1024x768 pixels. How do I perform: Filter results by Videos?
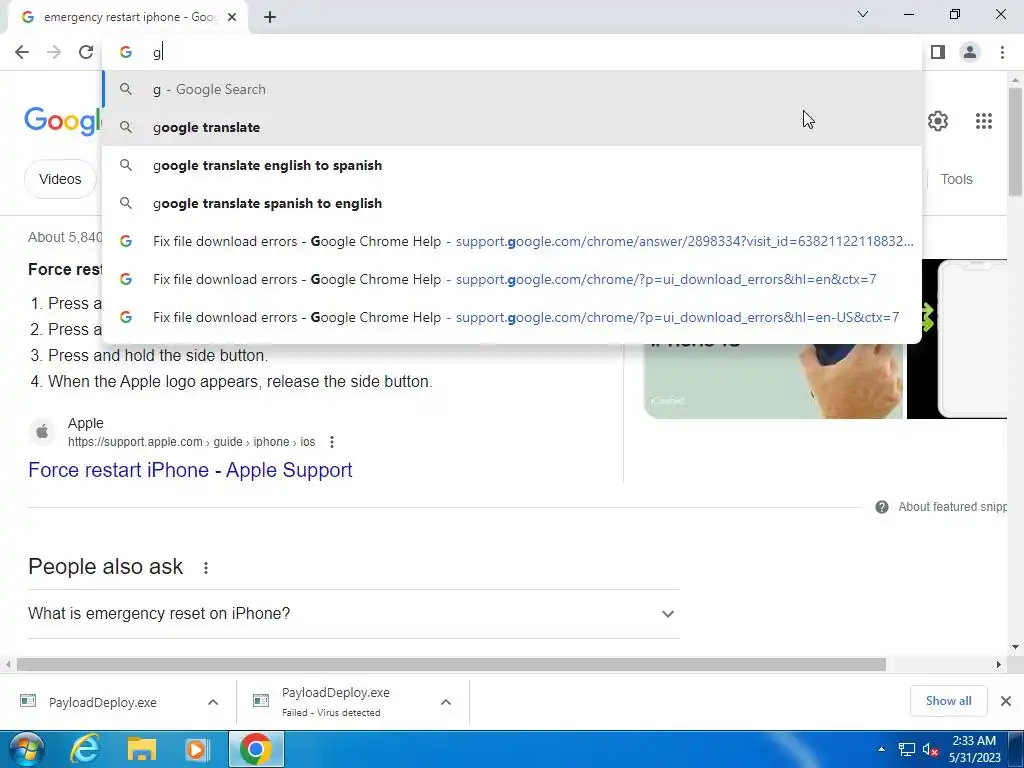point(60,179)
